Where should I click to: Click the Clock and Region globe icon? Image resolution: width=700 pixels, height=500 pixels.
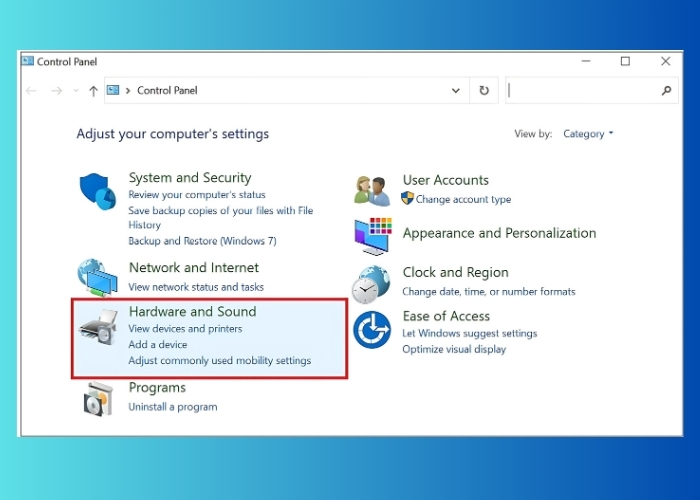(x=371, y=283)
